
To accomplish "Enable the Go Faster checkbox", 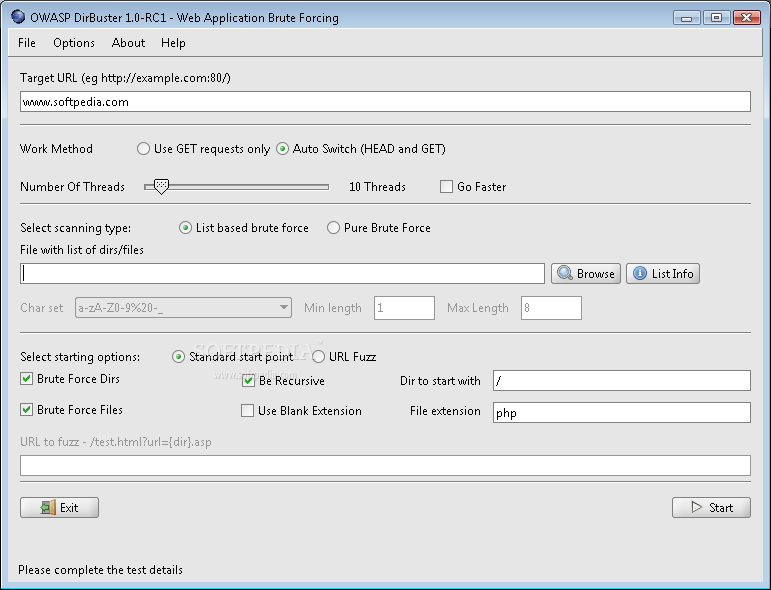I will click(x=446, y=186).
